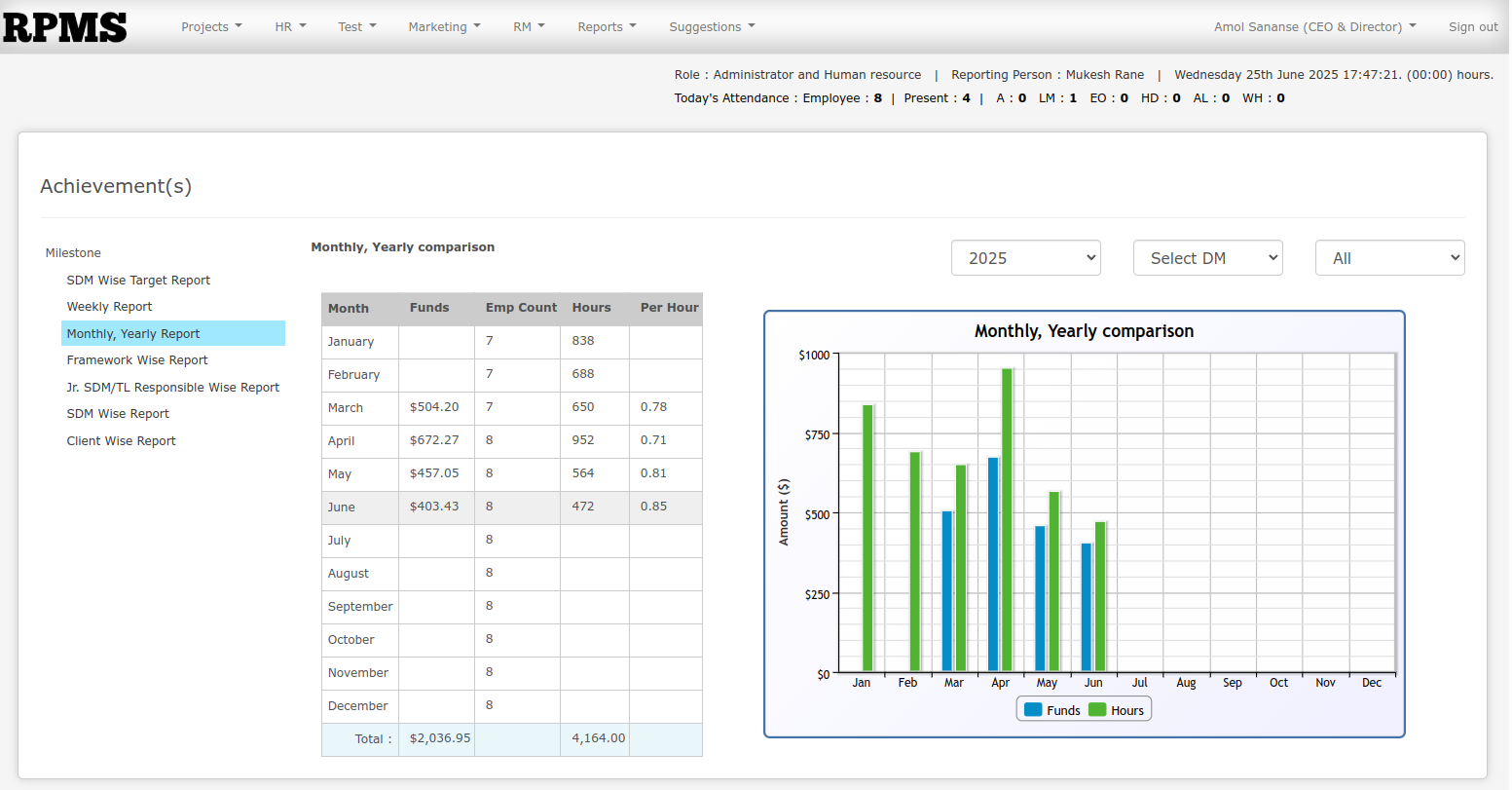Screen dimensions: 1512x790
Task: Click the blue Funds legend swatch
Action: click(1033, 710)
